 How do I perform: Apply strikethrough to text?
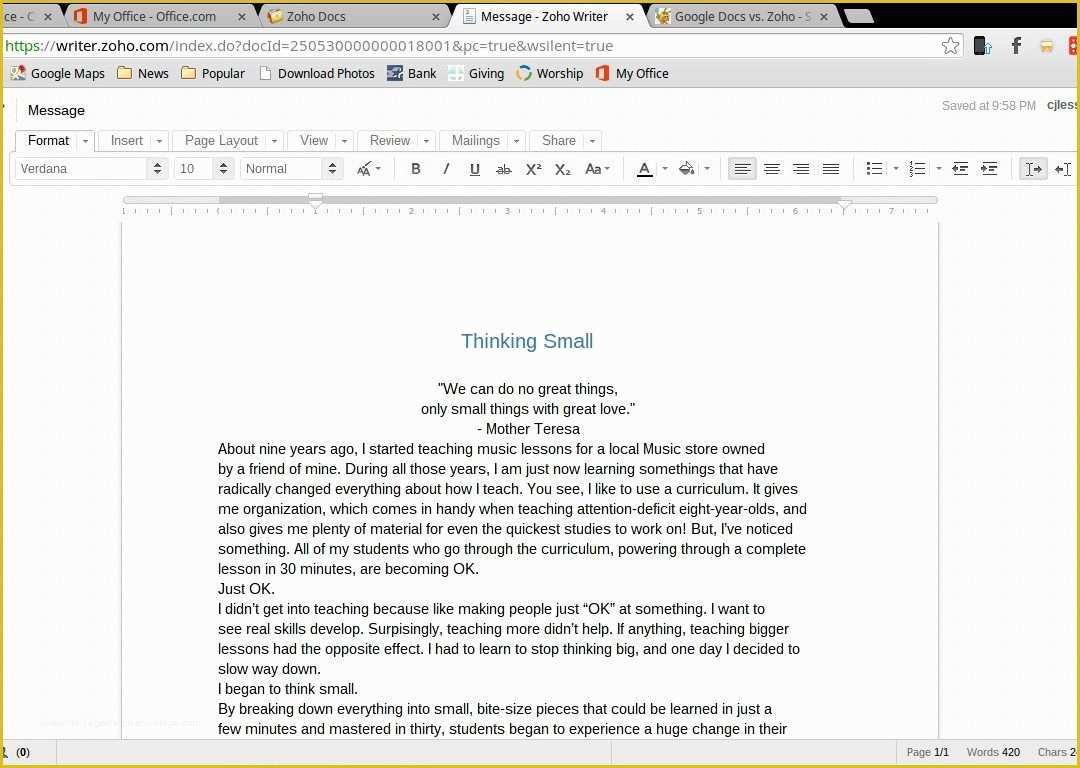tap(503, 169)
